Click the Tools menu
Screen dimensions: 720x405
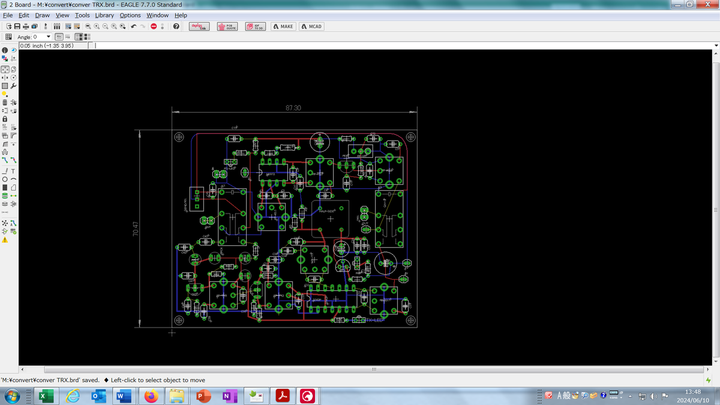82,16
